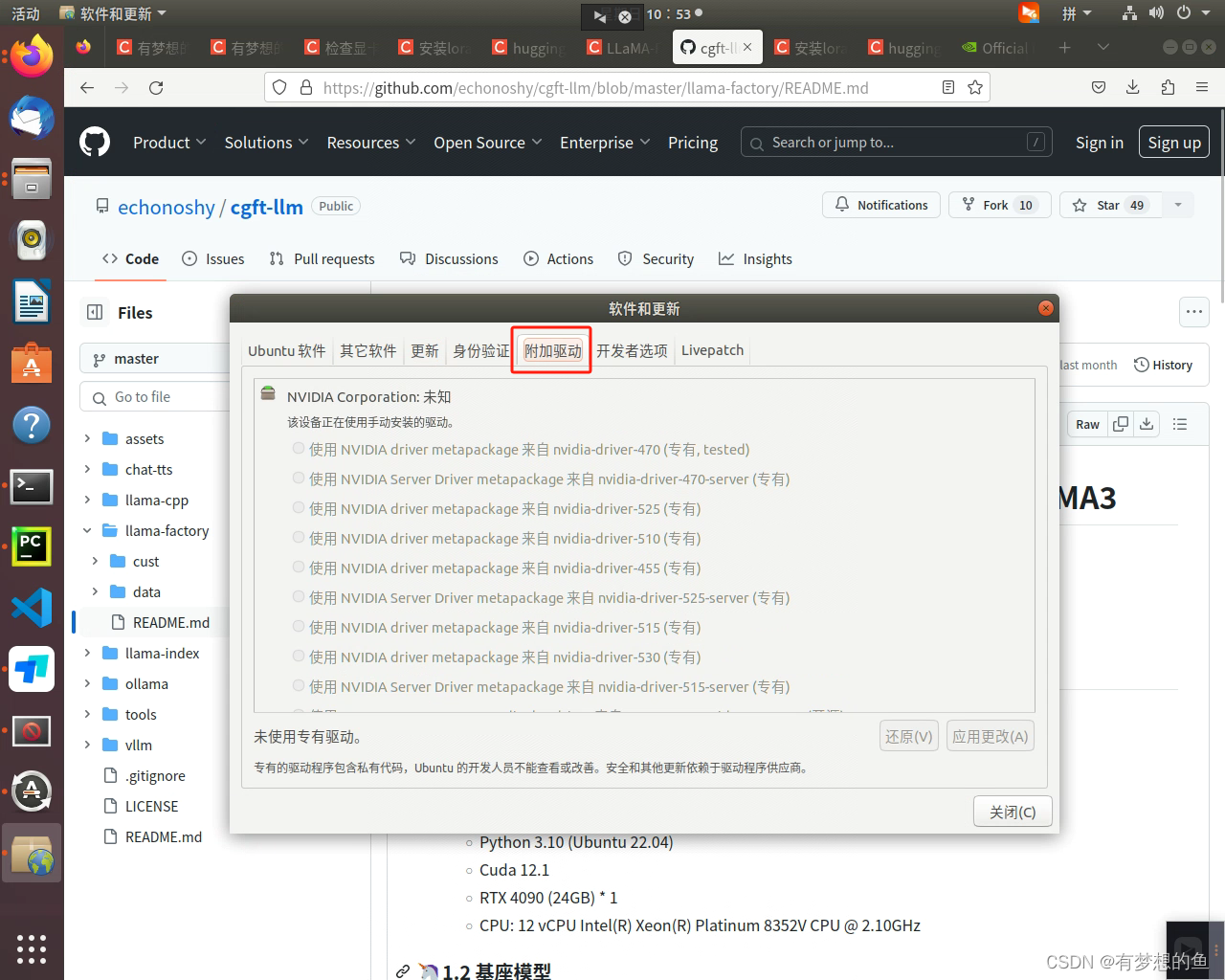Open the Help dock icon
The image size is (1225, 980).
[x=32, y=424]
